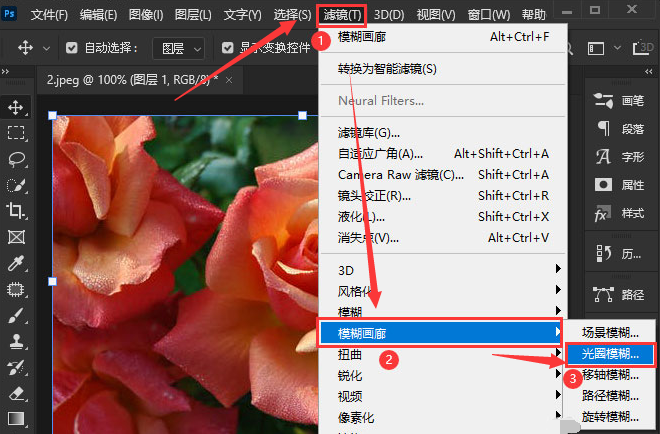Open the 编辑(E) menu

98,15
